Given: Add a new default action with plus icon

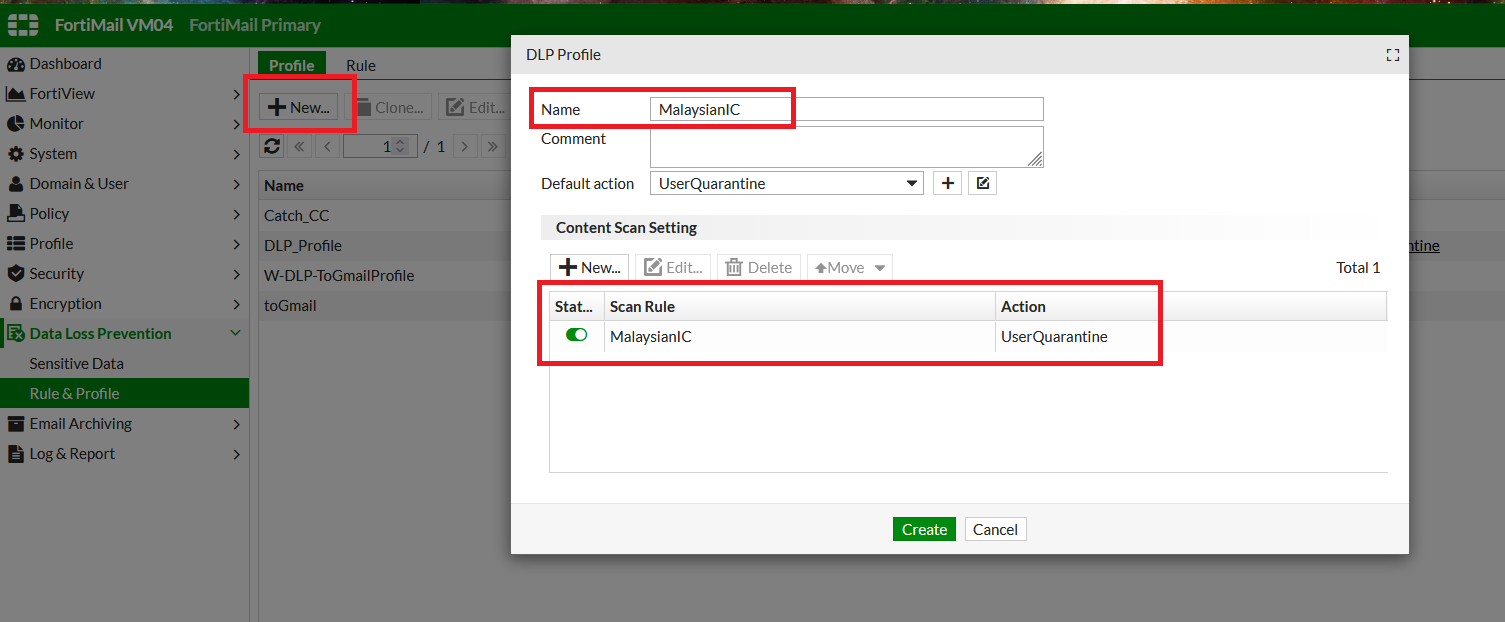Looking at the screenshot, I should pos(947,183).
